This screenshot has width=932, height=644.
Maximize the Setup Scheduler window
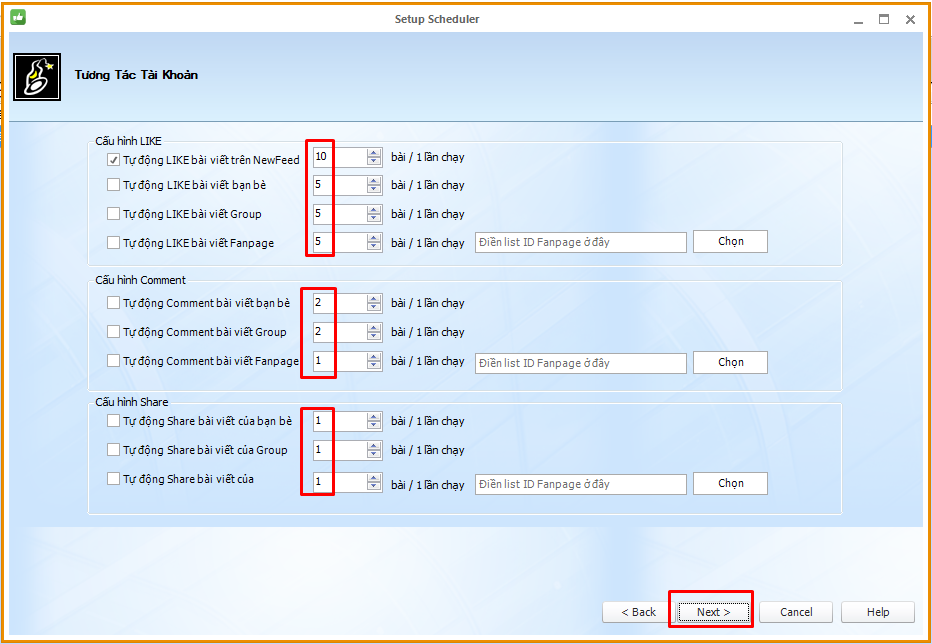[x=884, y=19]
